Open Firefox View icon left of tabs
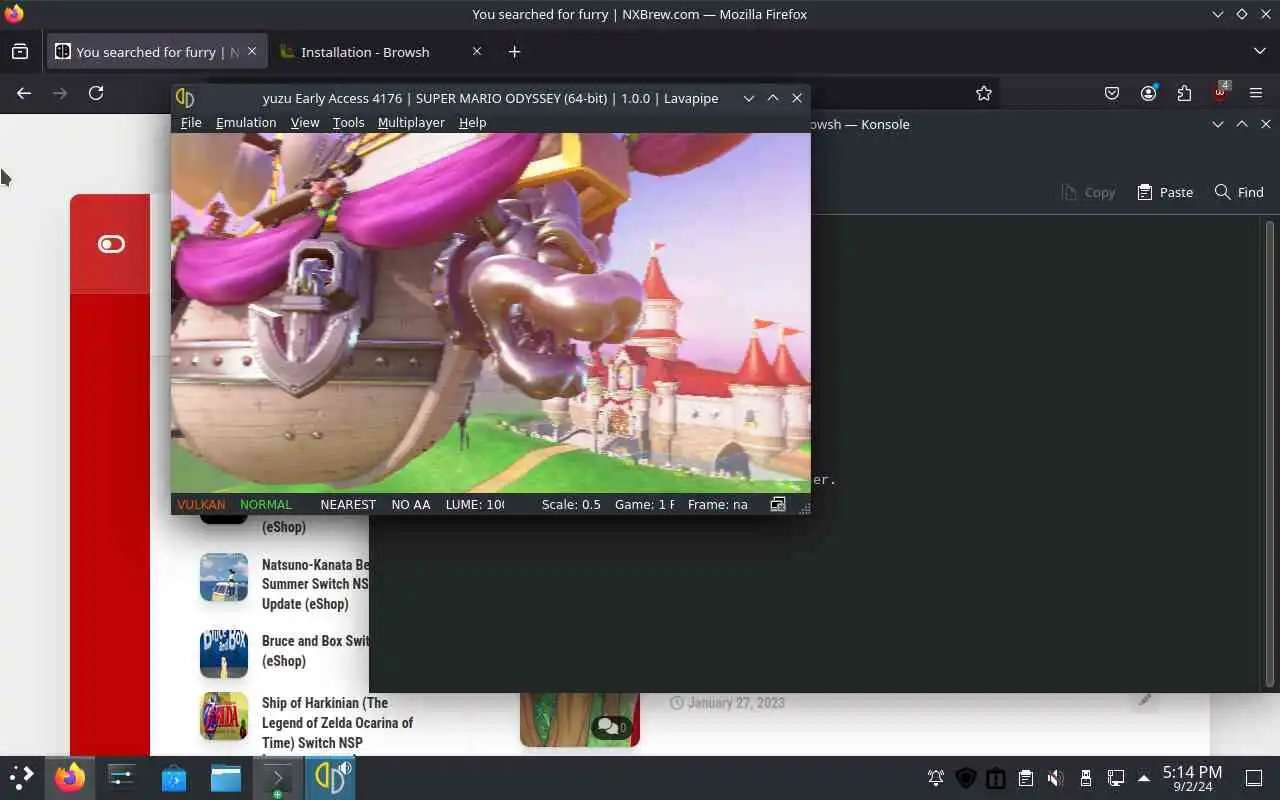 (x=20, y=51)
